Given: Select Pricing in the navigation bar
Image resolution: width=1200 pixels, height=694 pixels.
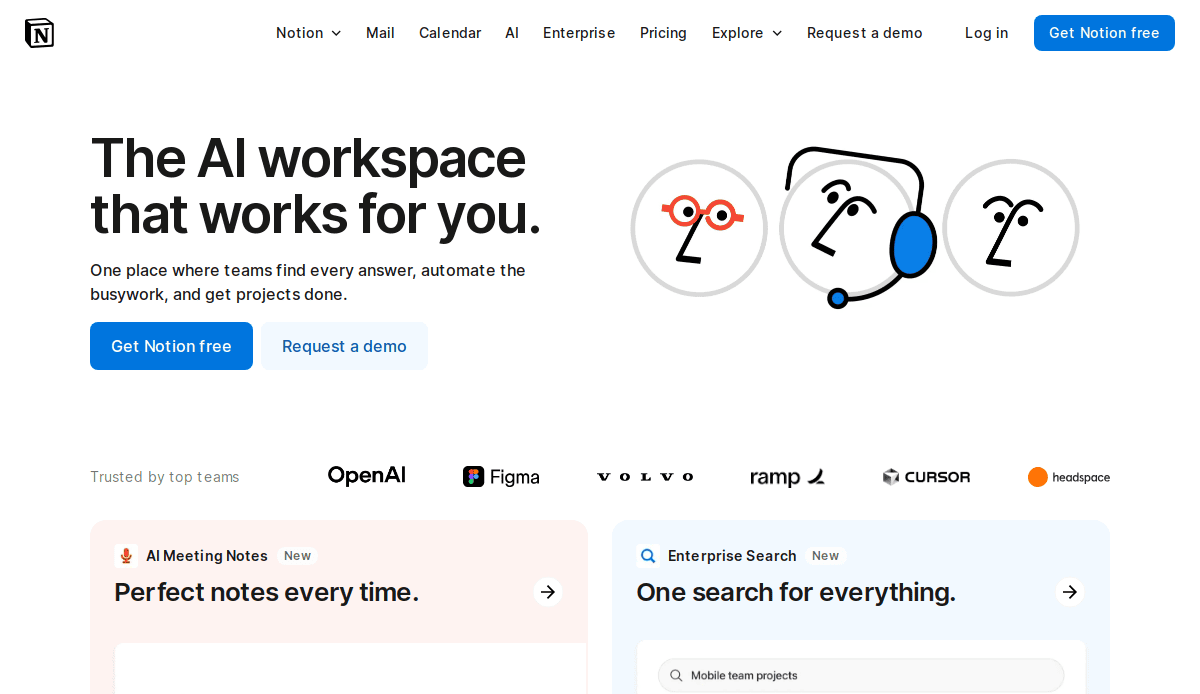Looking at the screenshot, I should (x=663, y=32).
